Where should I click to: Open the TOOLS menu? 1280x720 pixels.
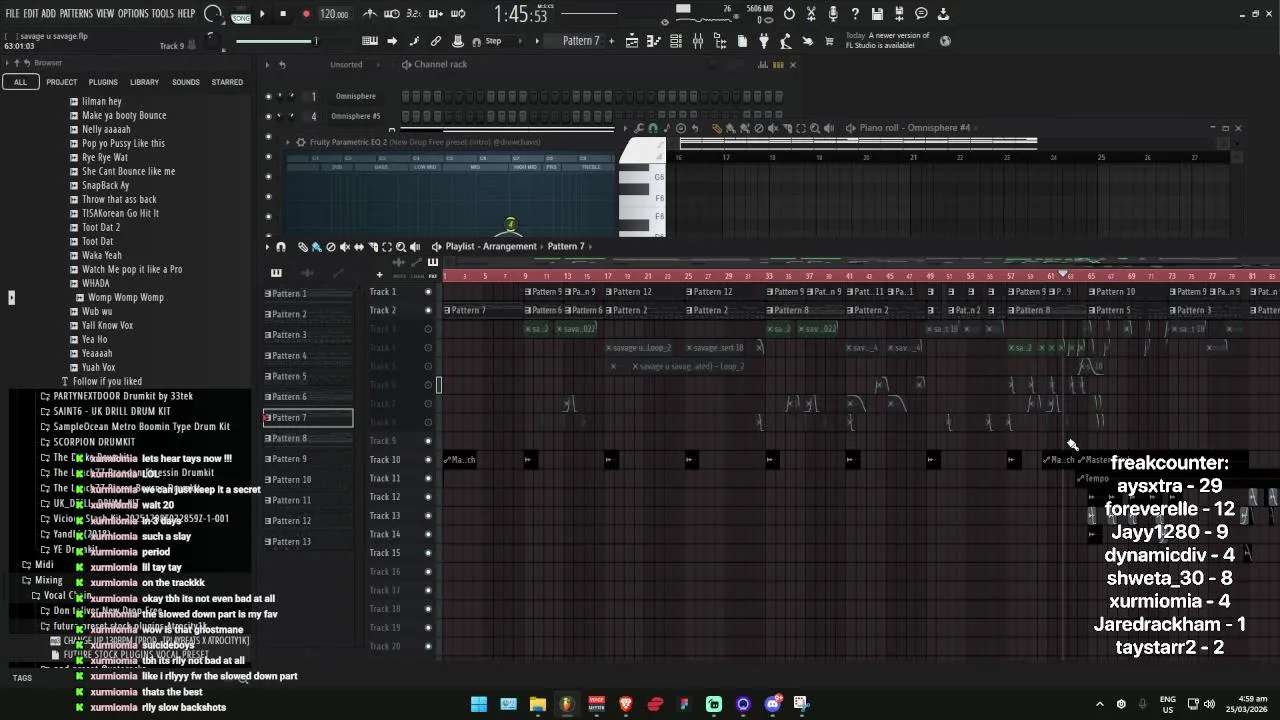[x=163, y=14]
